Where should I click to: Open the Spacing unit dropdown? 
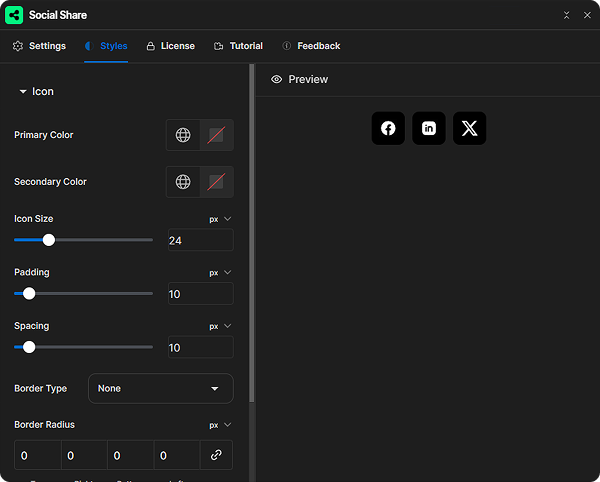(x=220, y=326)
